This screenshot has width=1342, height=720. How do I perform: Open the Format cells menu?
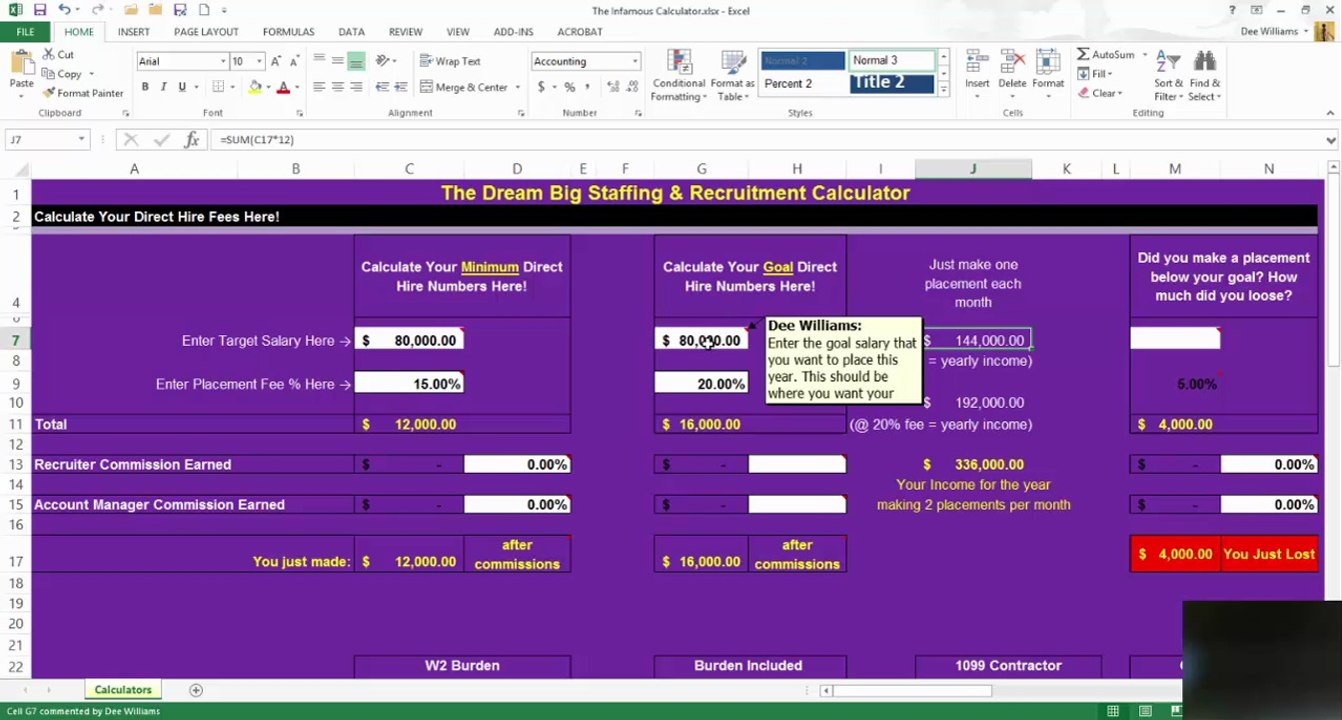1048,75
